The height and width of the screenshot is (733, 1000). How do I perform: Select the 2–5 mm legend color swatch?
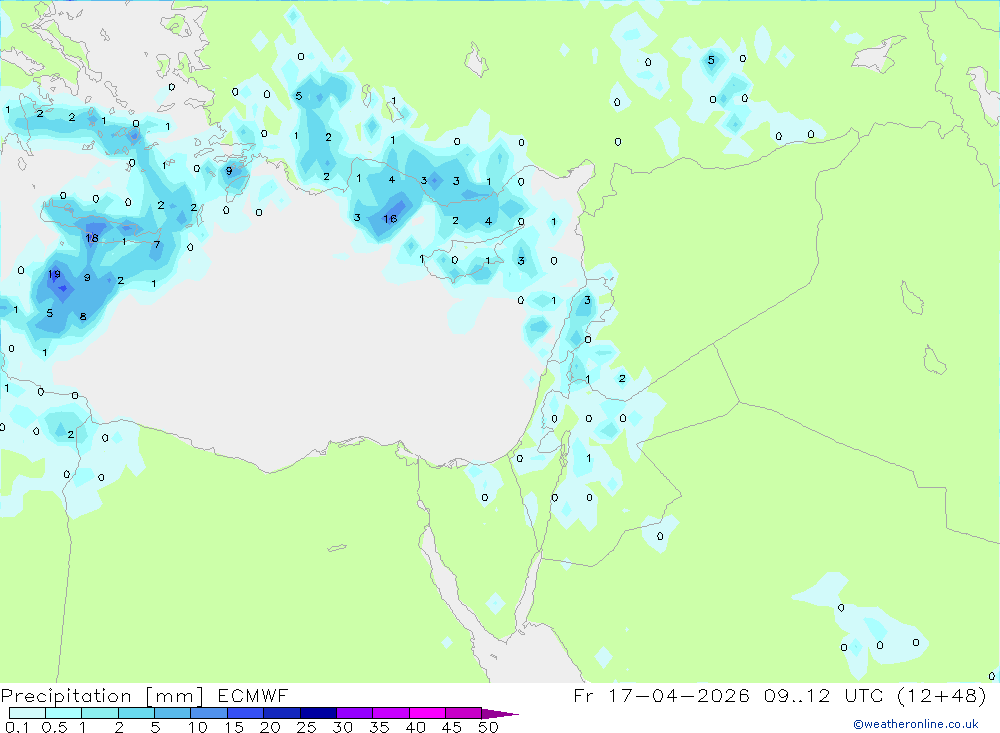[136, 713]
